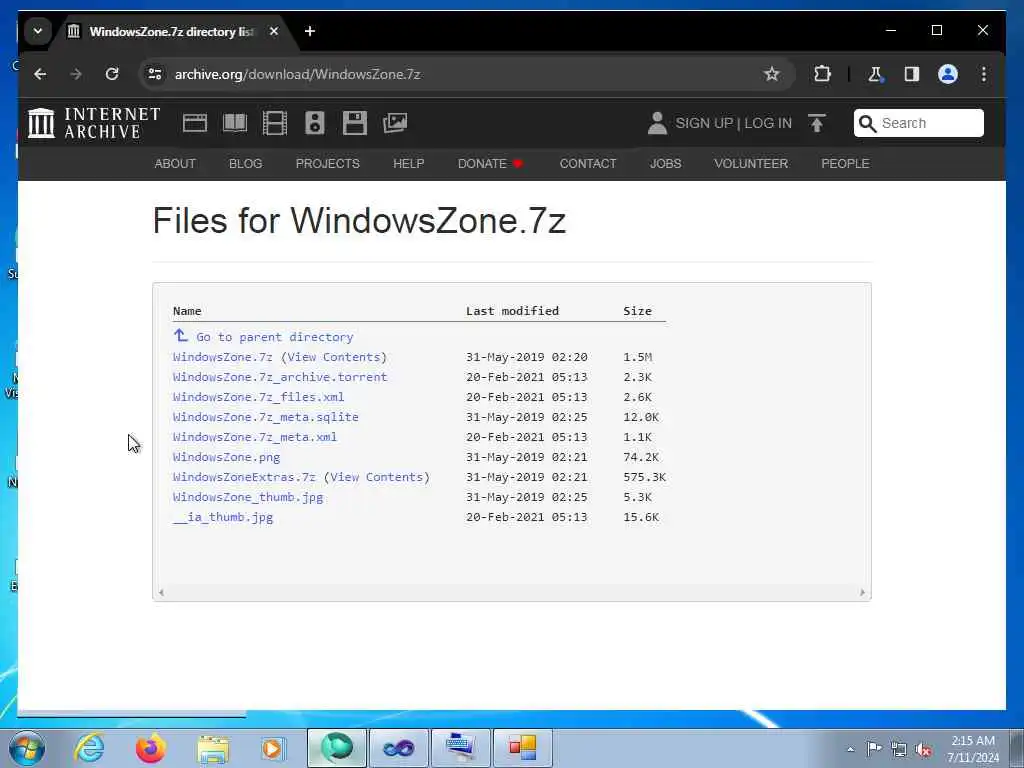Open the Software floppy disk icon
This screenshot has height=768, width=1024.
click(355, 123)
